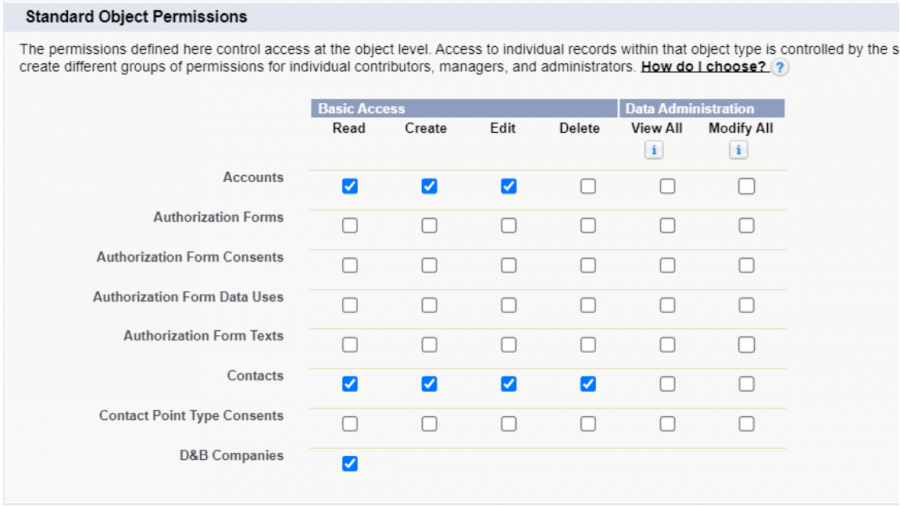Enable Edit for Authorization Form Consents
The width and height of the screenshot is (900, 506).
[x=508, y=266]
